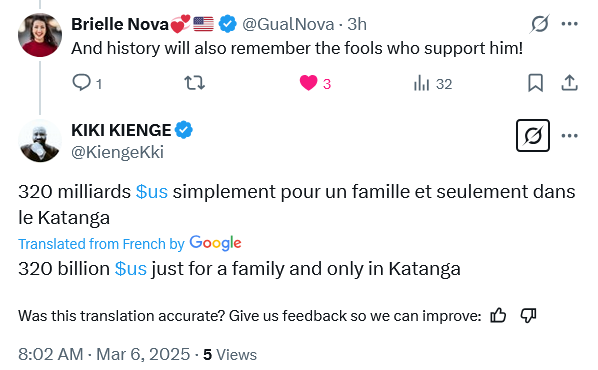The image size is (598, 370).
Task: Visit @GualNova handle link
Action: pyautogui.click(x=288, y=24)
